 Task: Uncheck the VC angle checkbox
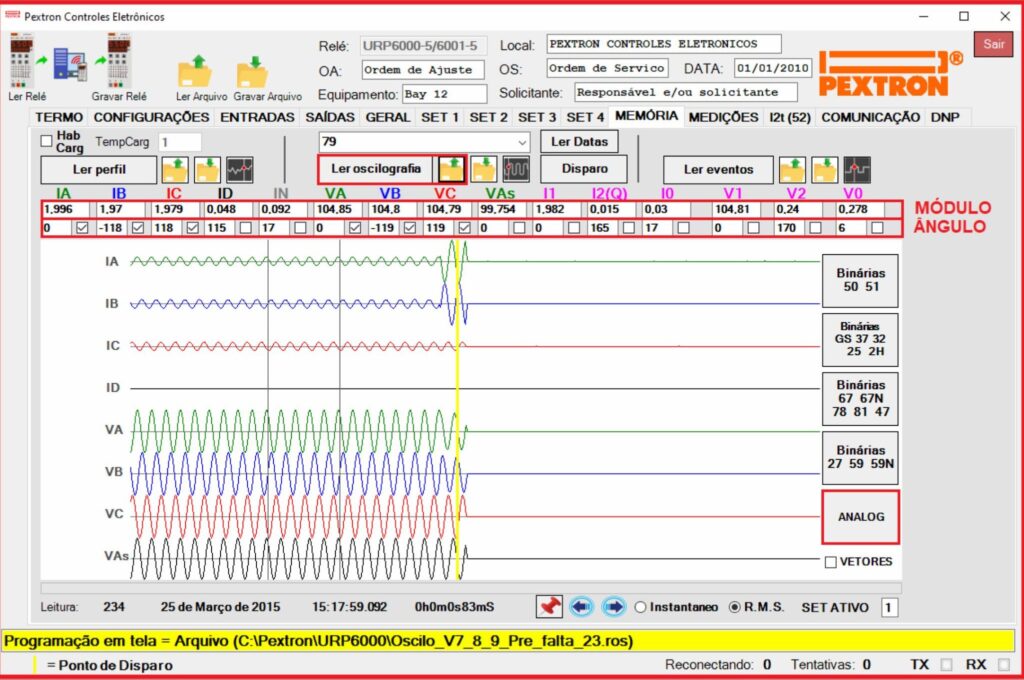pos(464,228)
